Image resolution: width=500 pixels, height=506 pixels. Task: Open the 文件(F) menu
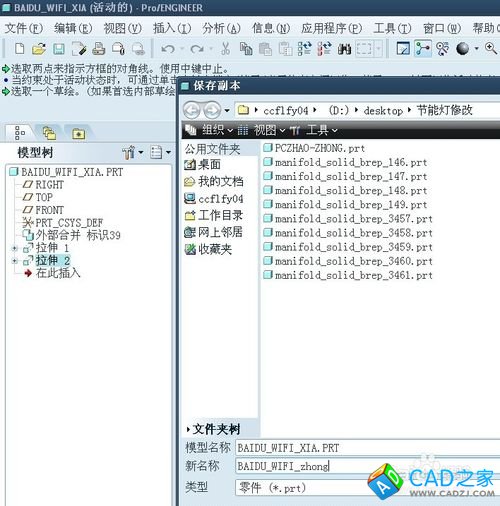[24, 28]
